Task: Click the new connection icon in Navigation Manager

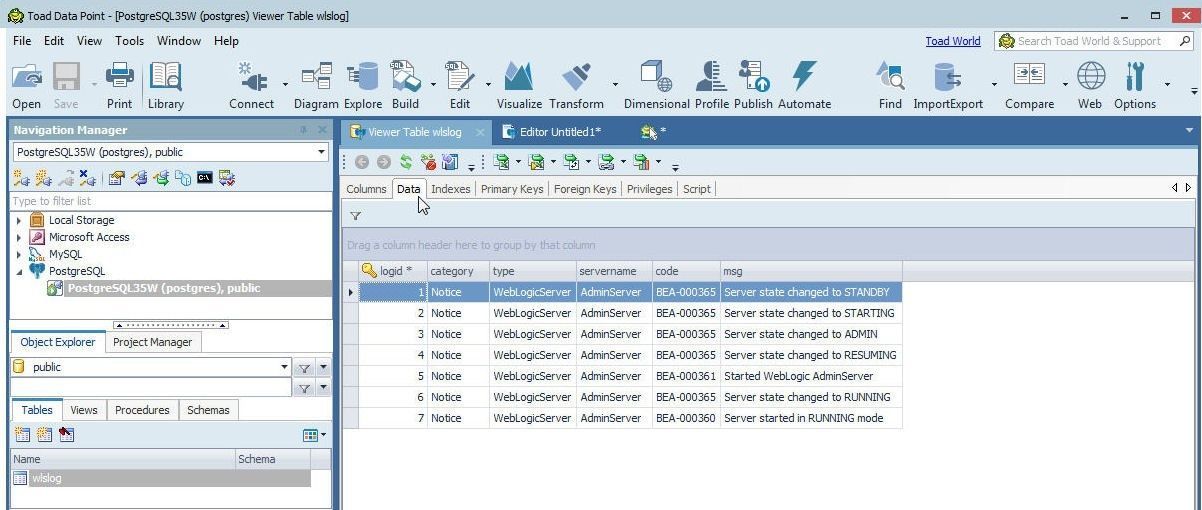Action: (x=20, y=178)
